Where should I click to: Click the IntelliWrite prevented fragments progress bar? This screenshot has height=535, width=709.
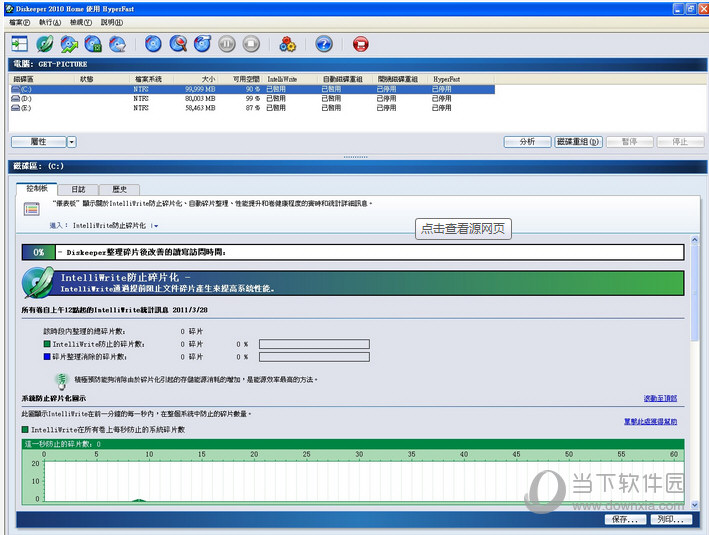coord(314,344)
